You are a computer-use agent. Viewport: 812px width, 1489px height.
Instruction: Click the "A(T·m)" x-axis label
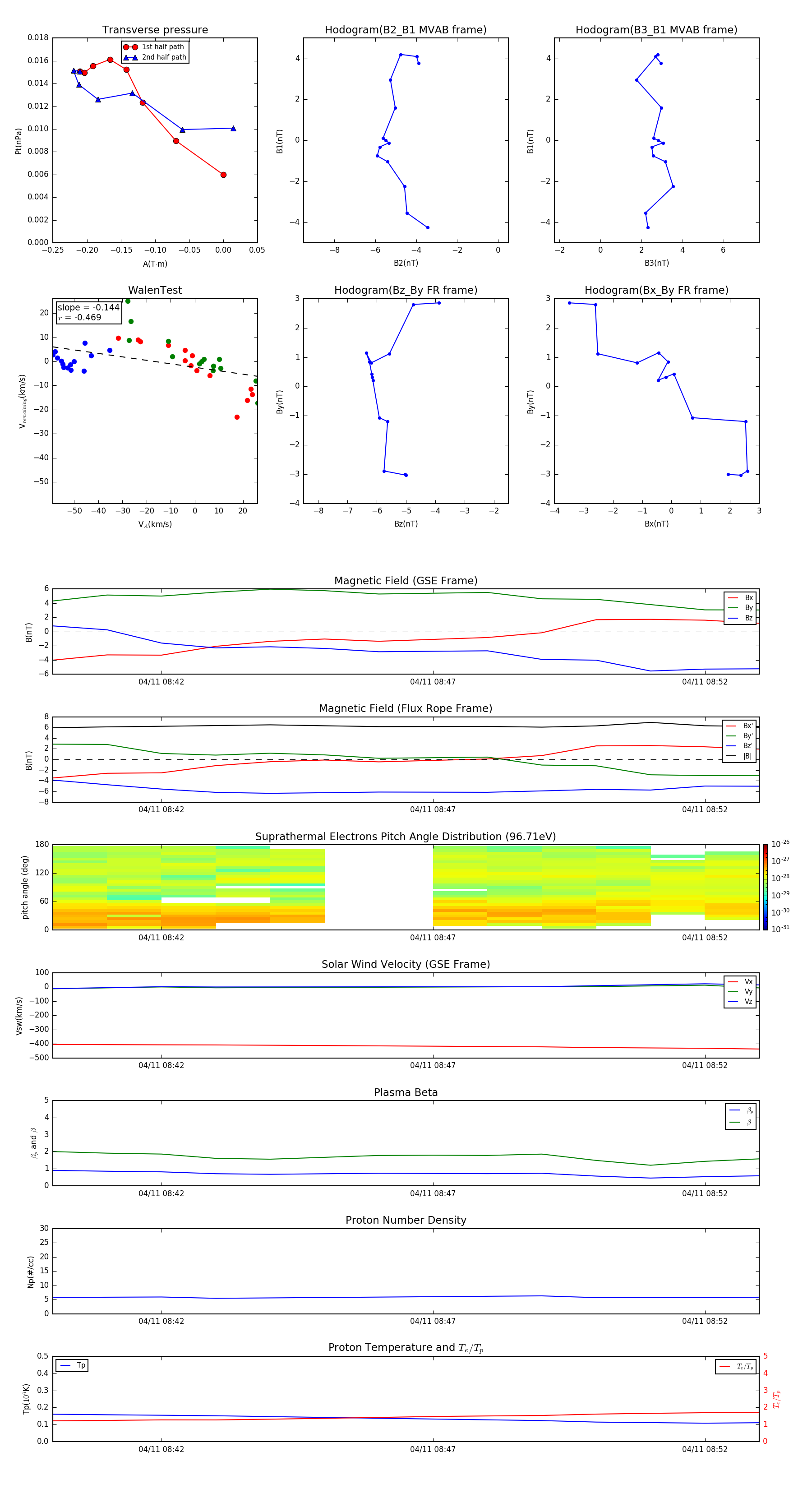pos(155,264)
